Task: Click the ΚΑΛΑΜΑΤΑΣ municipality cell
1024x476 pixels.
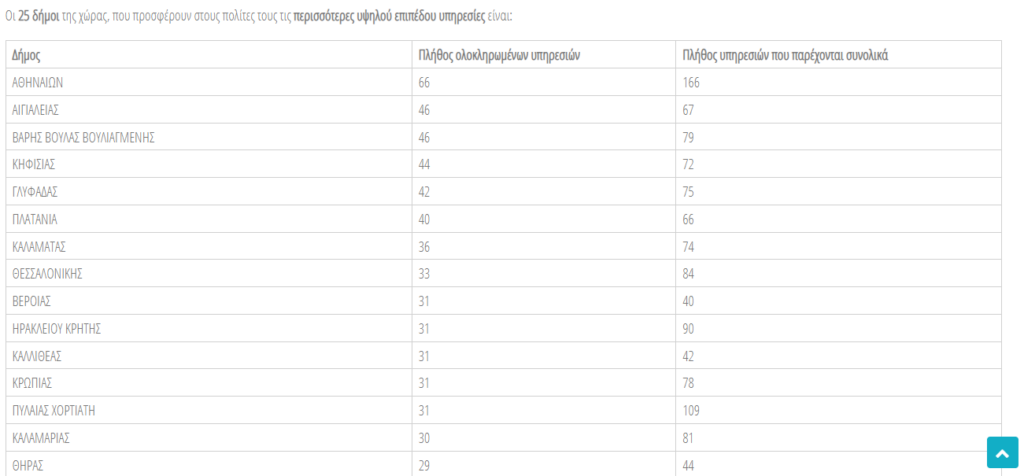Action: [x=210, y=246]
